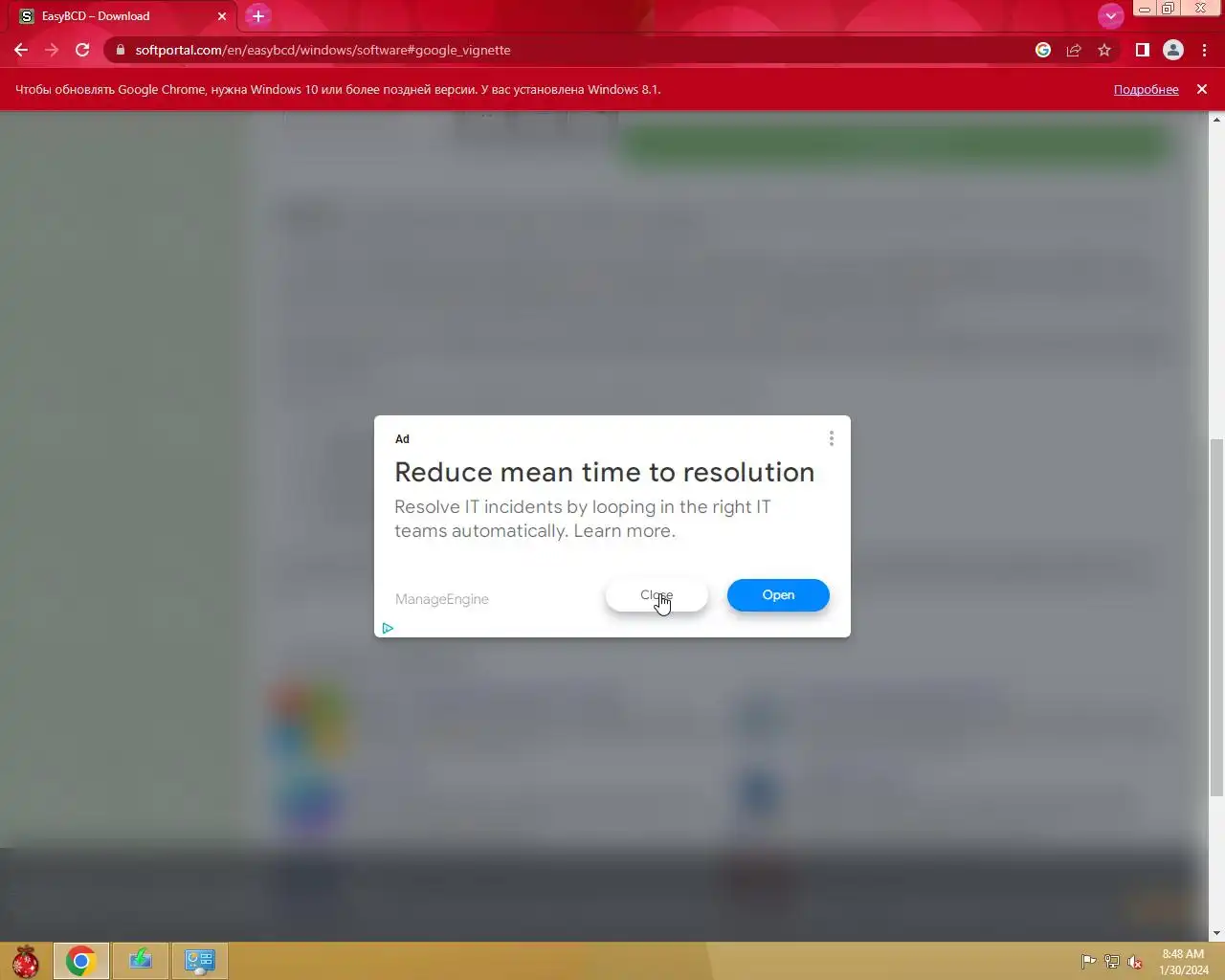Open the ManageEngine ad link
1225x980 pixels.
click(x=778, y=595)
